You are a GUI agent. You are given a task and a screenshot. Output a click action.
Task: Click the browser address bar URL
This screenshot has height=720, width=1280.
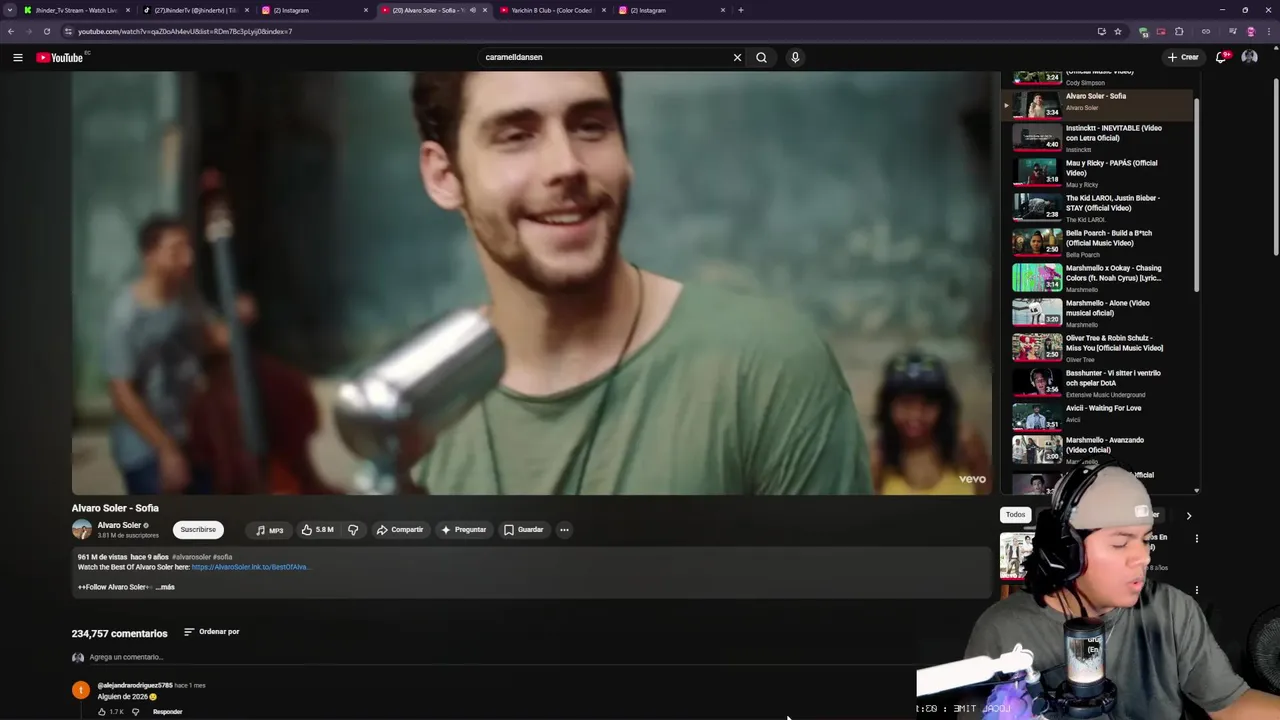(x=185, y=31)
